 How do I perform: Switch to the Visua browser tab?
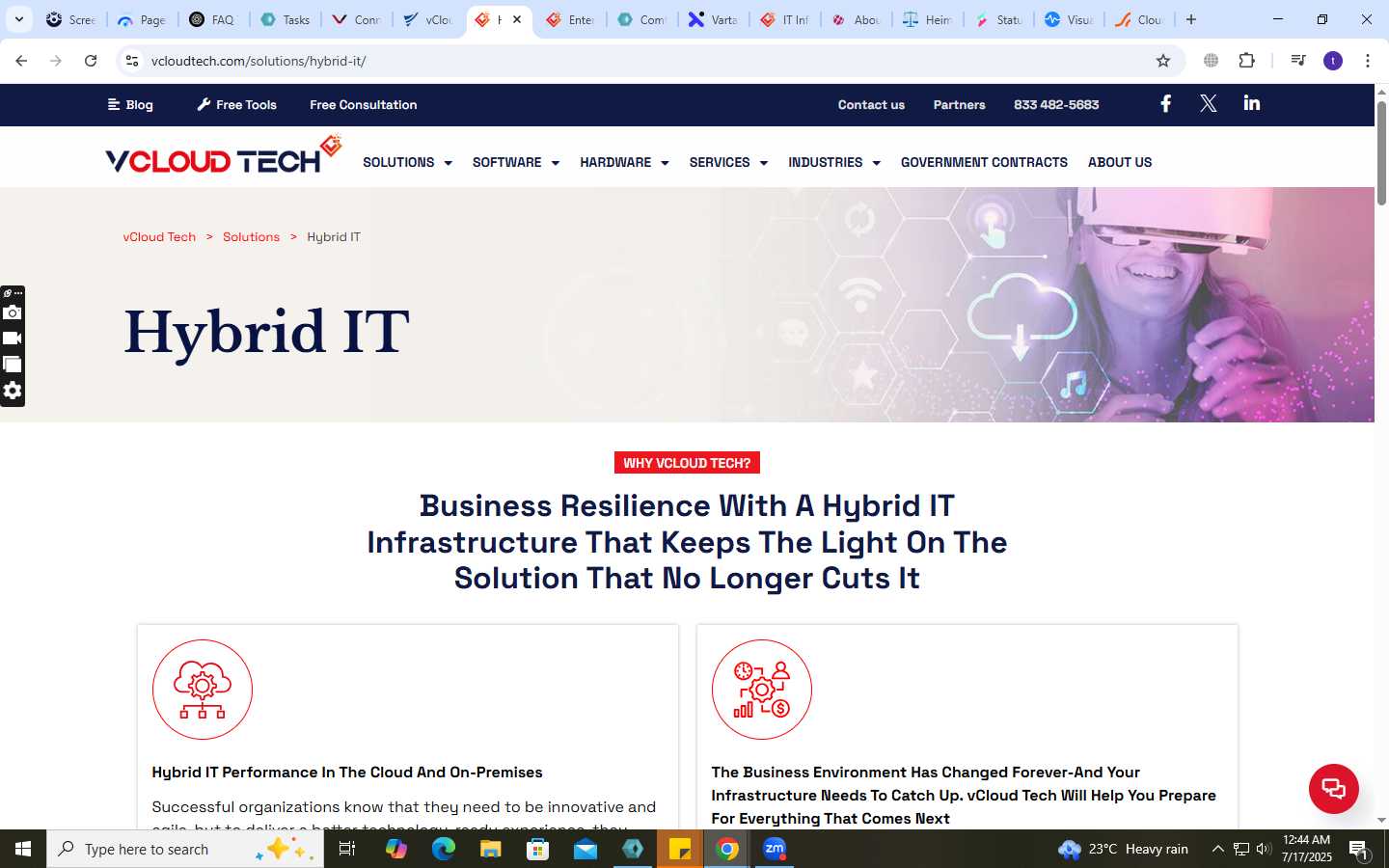[x=1071, y=19]
